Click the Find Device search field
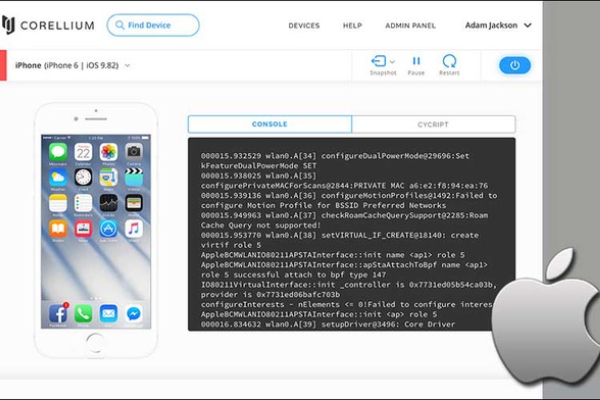 (153, 25)
